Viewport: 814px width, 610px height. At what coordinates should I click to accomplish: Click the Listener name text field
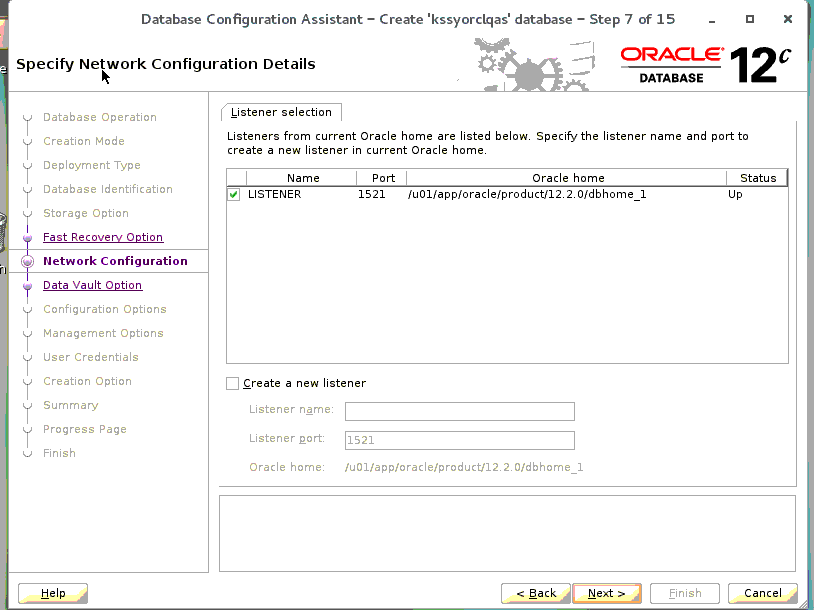pyautogui.click(x=459, y=411)
